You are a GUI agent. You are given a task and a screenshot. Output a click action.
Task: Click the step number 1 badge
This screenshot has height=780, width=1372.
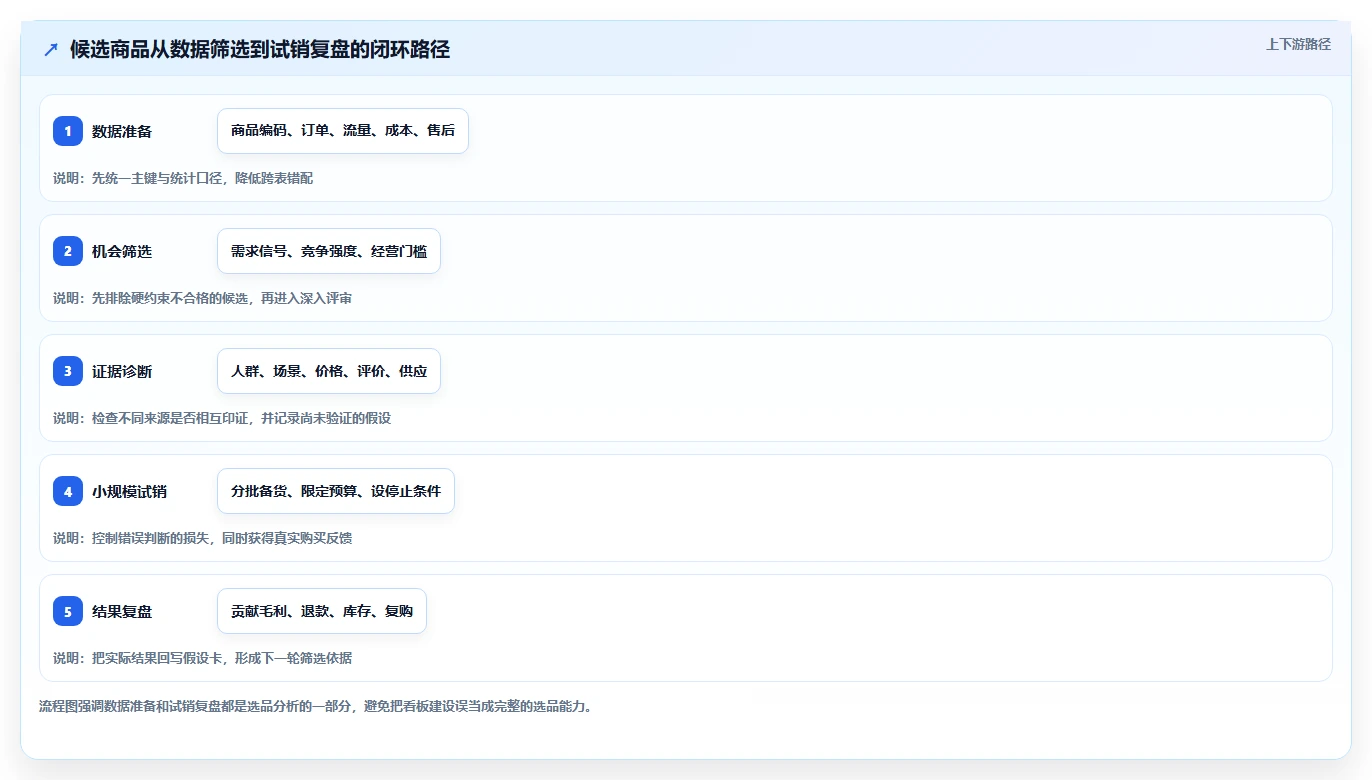[x=68, y=131]
